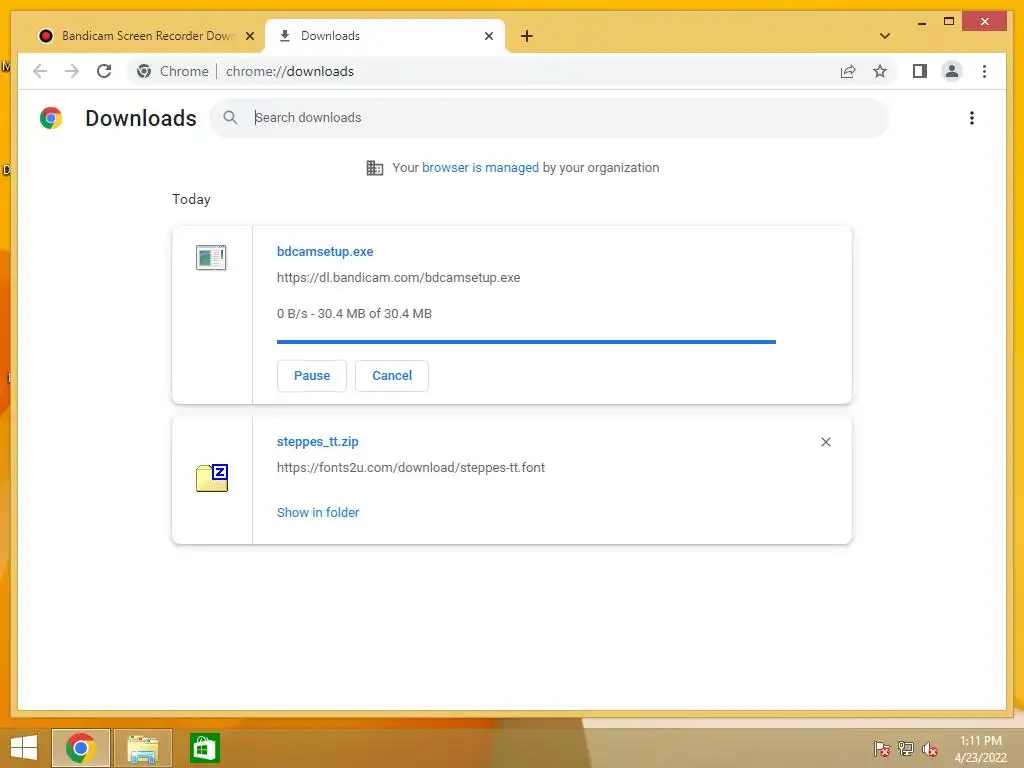Focus the Search downloads field
Image resolution: width=1024 pixels, height=768 pixels.
(x=549, y=118)
